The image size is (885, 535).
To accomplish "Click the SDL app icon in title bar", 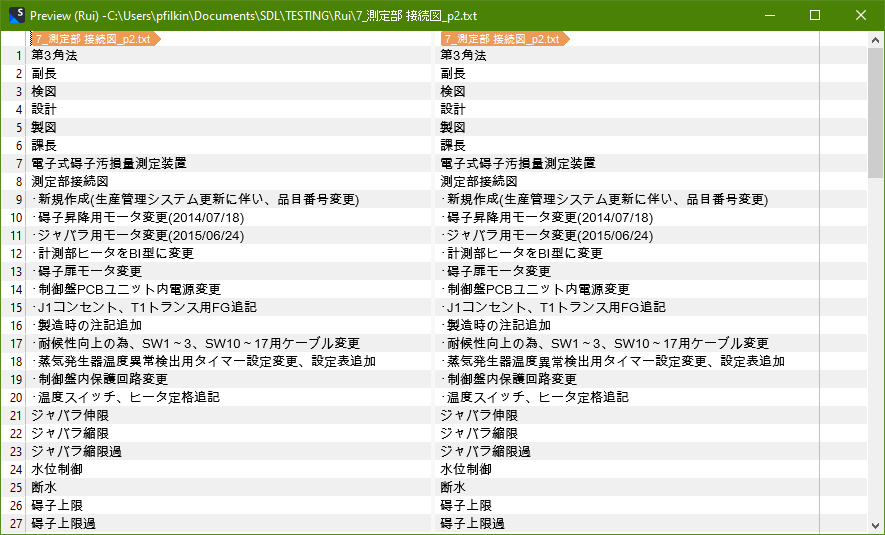I will point(14,16).
